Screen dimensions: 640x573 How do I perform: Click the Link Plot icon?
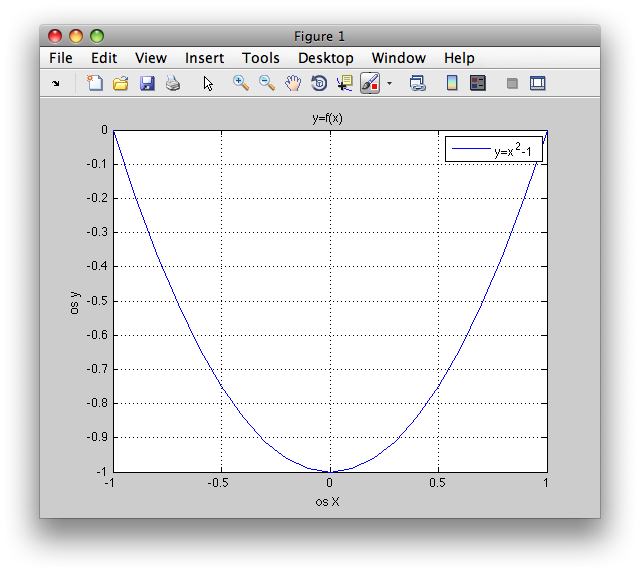(x=418, y=83)
